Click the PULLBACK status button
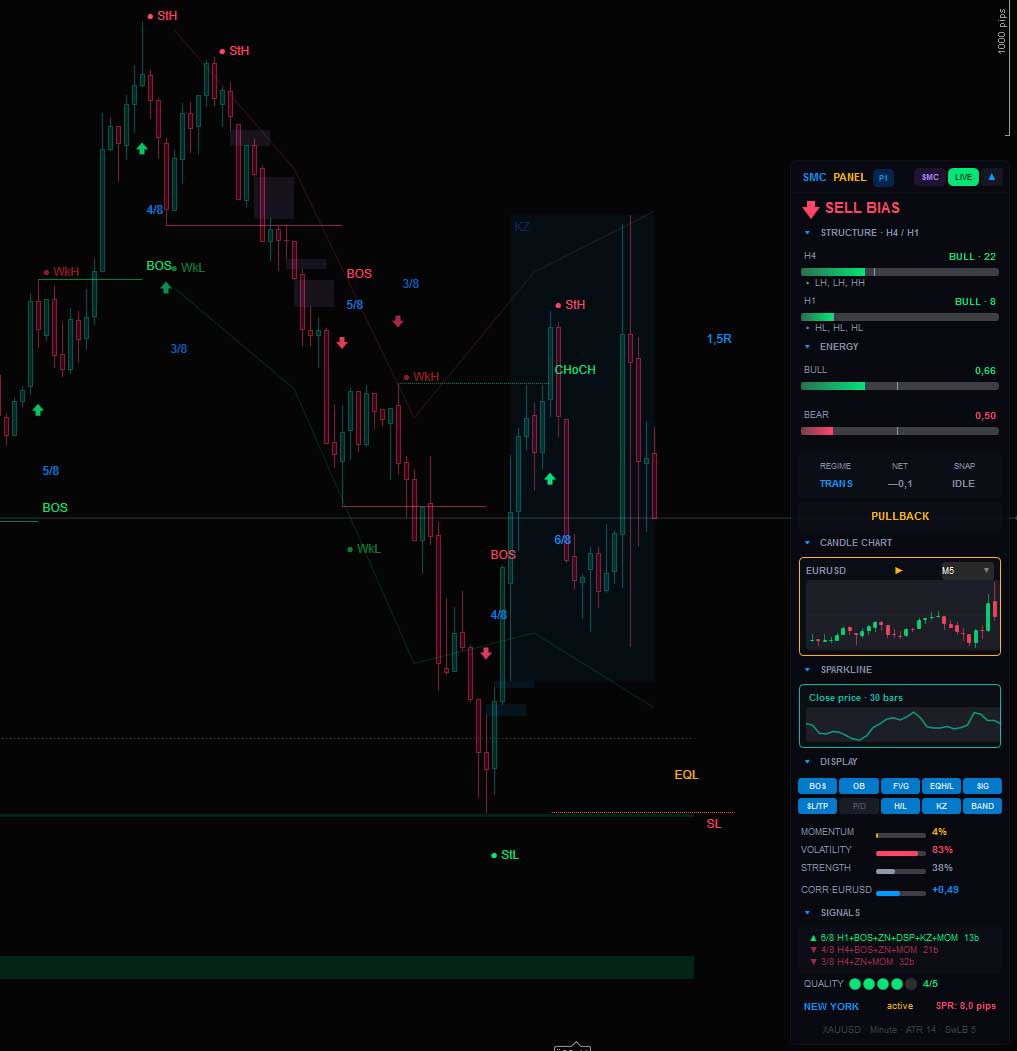 pyautogui.click(x=899, y=516)
